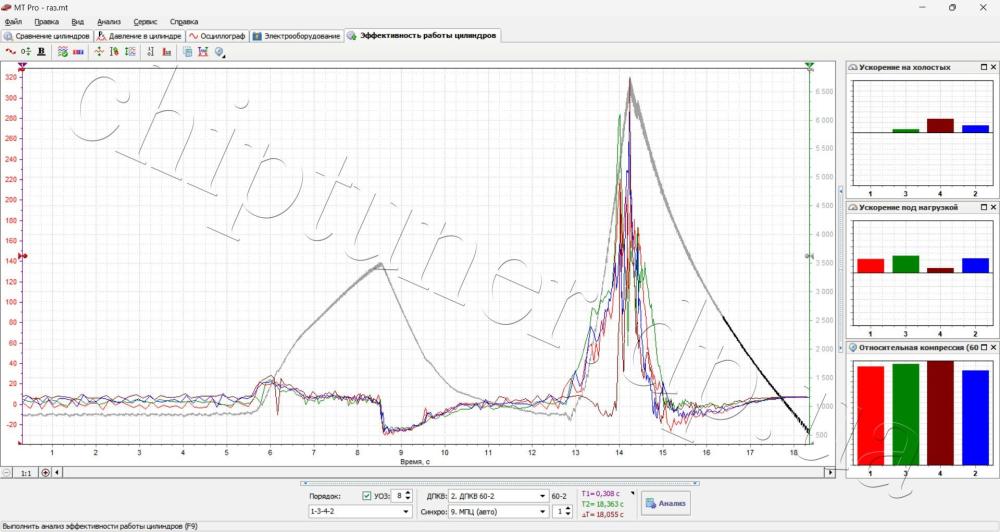
Task: Click the 60-2 label beside ДПКВ
Action: (x=559, y=496)
